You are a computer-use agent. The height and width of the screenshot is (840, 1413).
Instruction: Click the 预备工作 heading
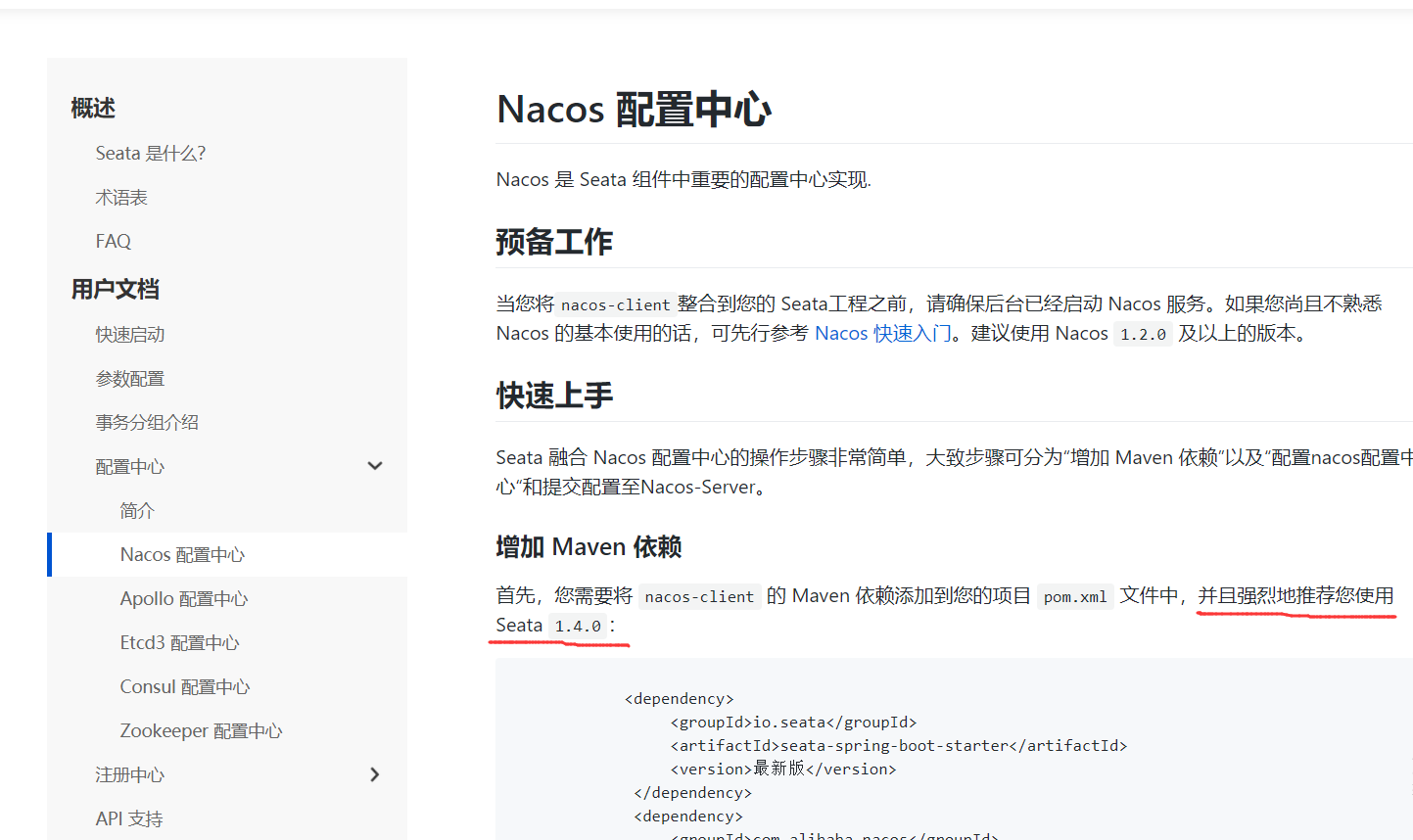coord(554,242)
